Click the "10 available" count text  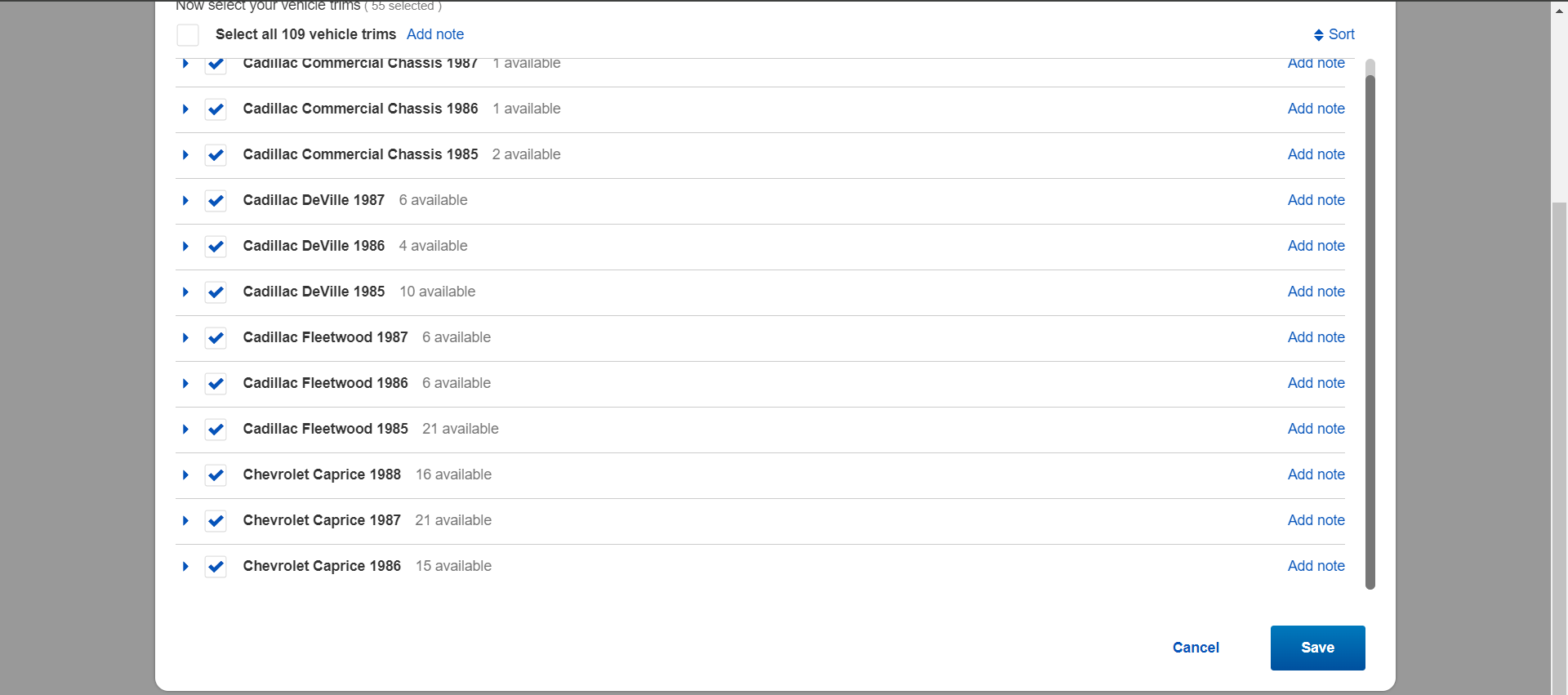click(437, 292)
